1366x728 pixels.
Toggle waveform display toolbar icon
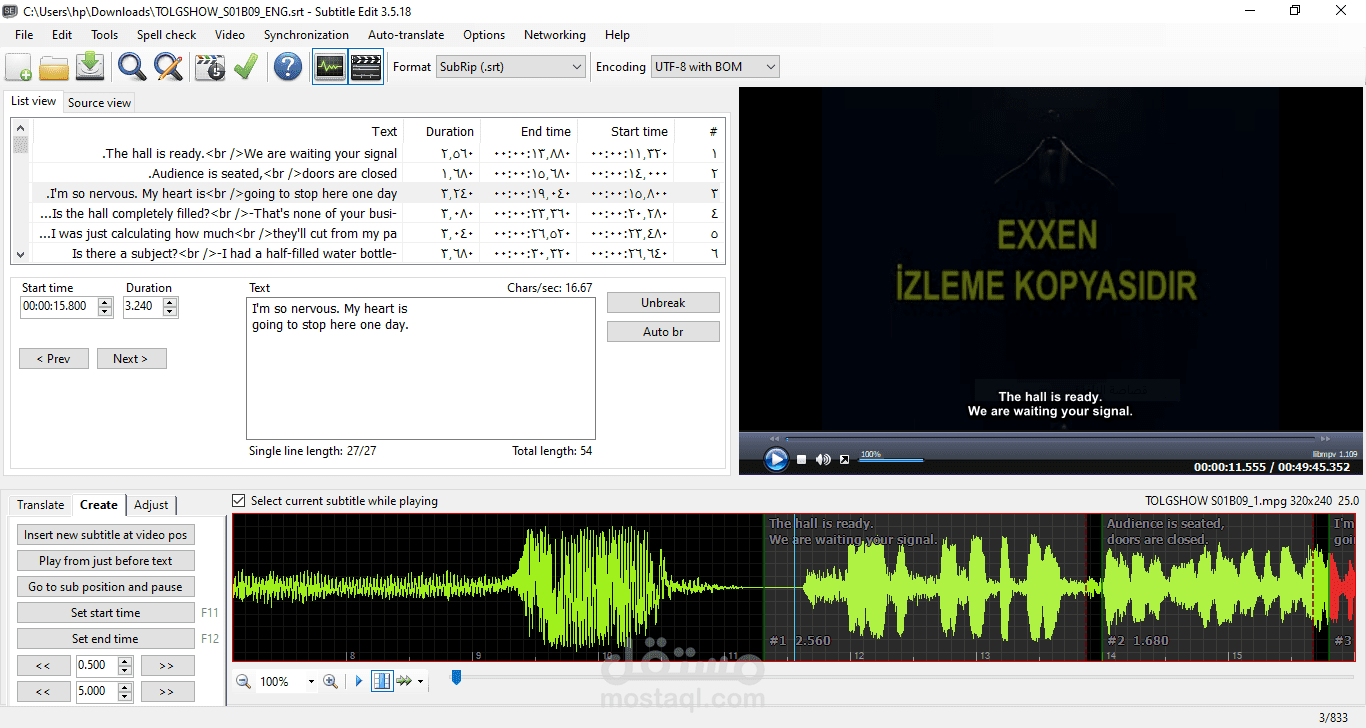coord(330,67)
